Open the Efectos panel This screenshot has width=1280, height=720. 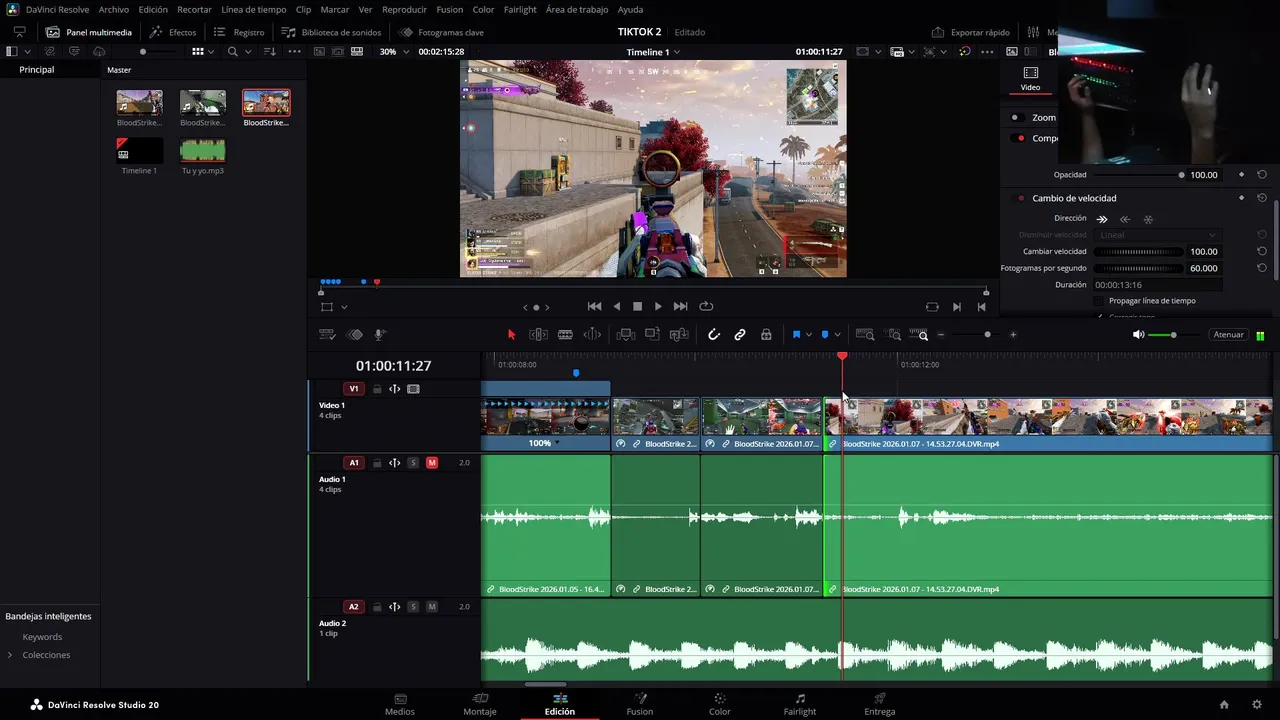coord(173,32)
